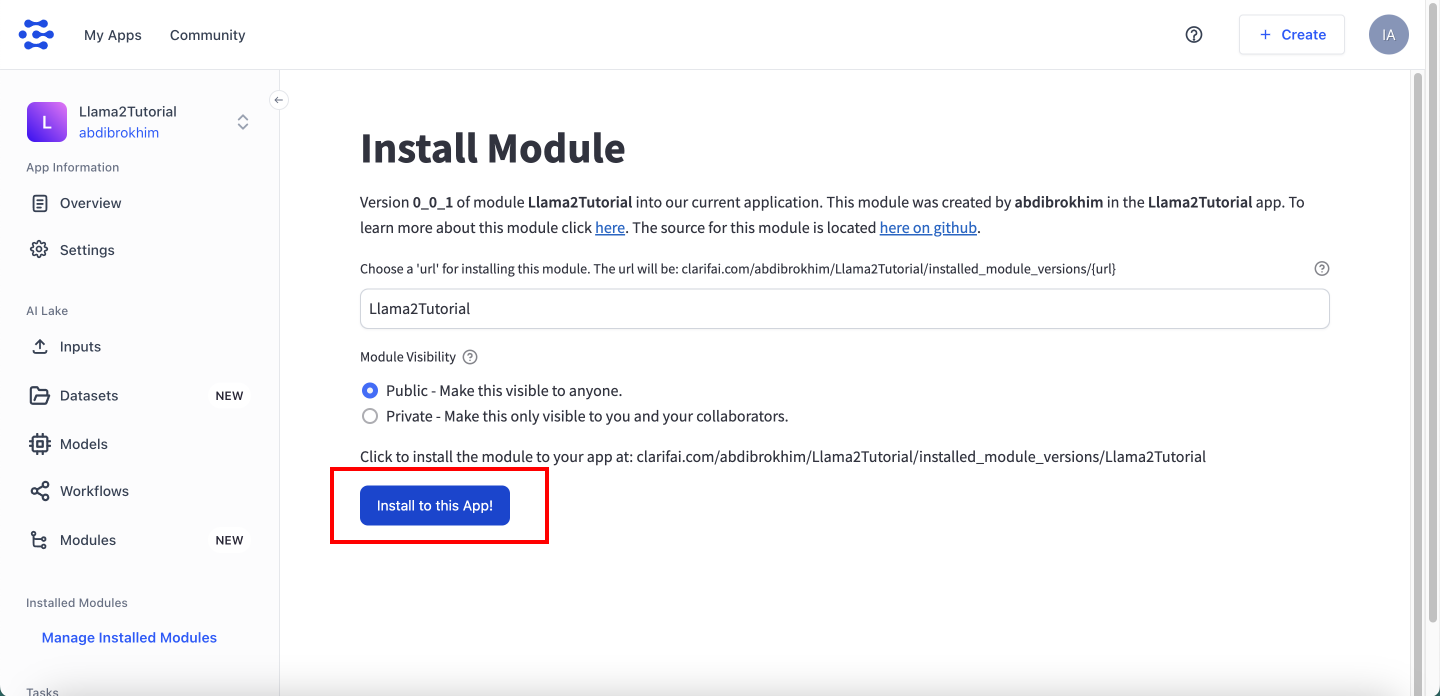The height and width of the screenshot is (696, 1440).
Task: Open the help question mark icon
Action: pyautogui.click(x=1193, y=34)
